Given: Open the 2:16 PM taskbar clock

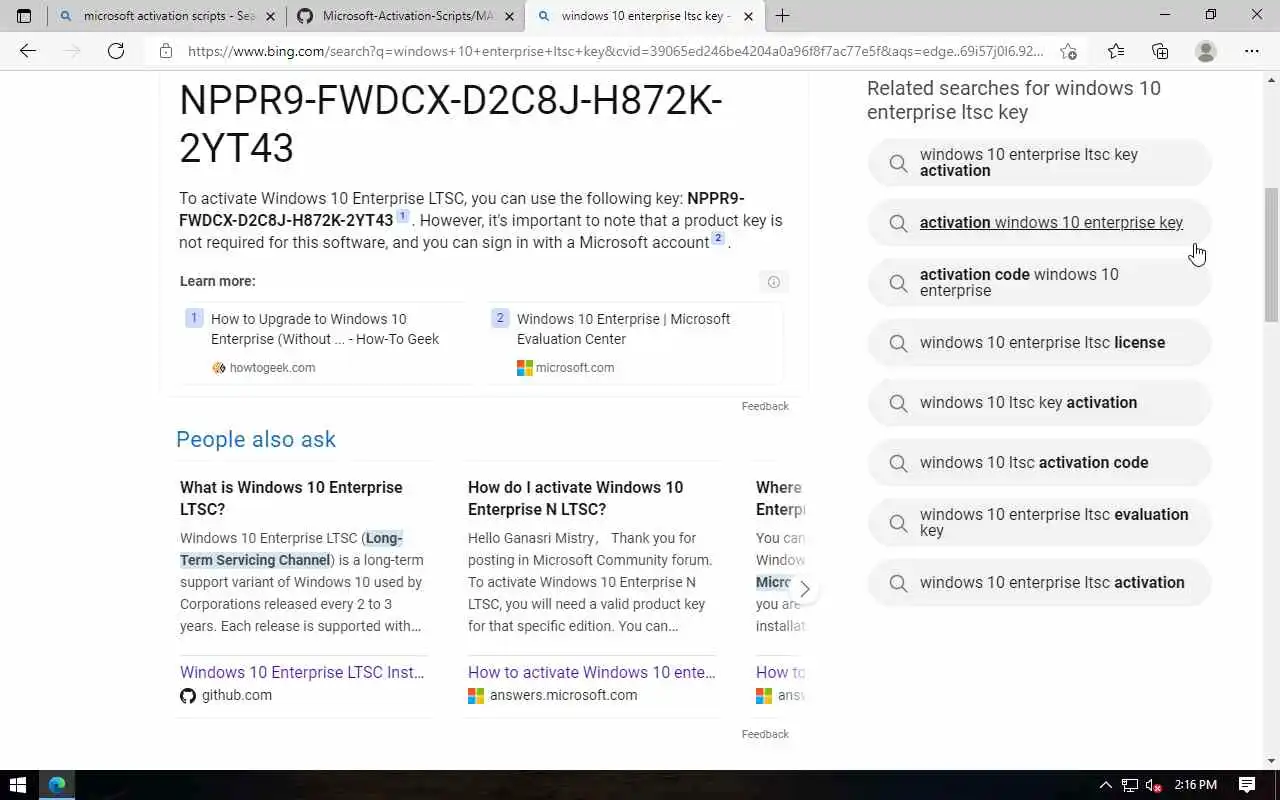Looking at the screenshot, I should pos(1195,785).
